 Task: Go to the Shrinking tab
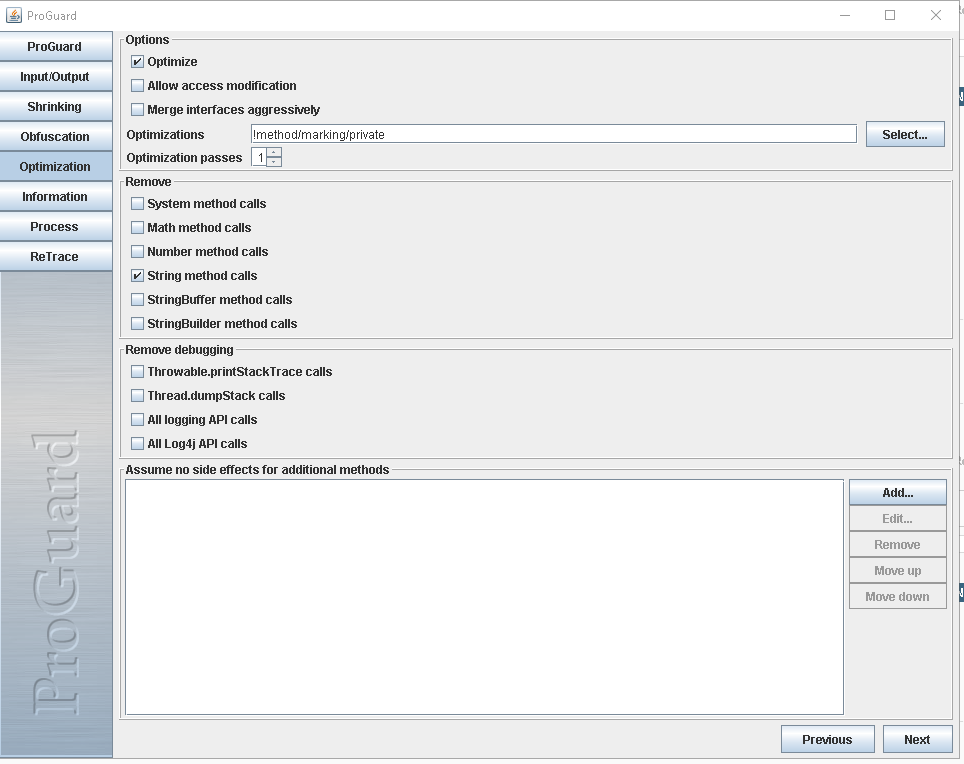click(x=56, y=107)
